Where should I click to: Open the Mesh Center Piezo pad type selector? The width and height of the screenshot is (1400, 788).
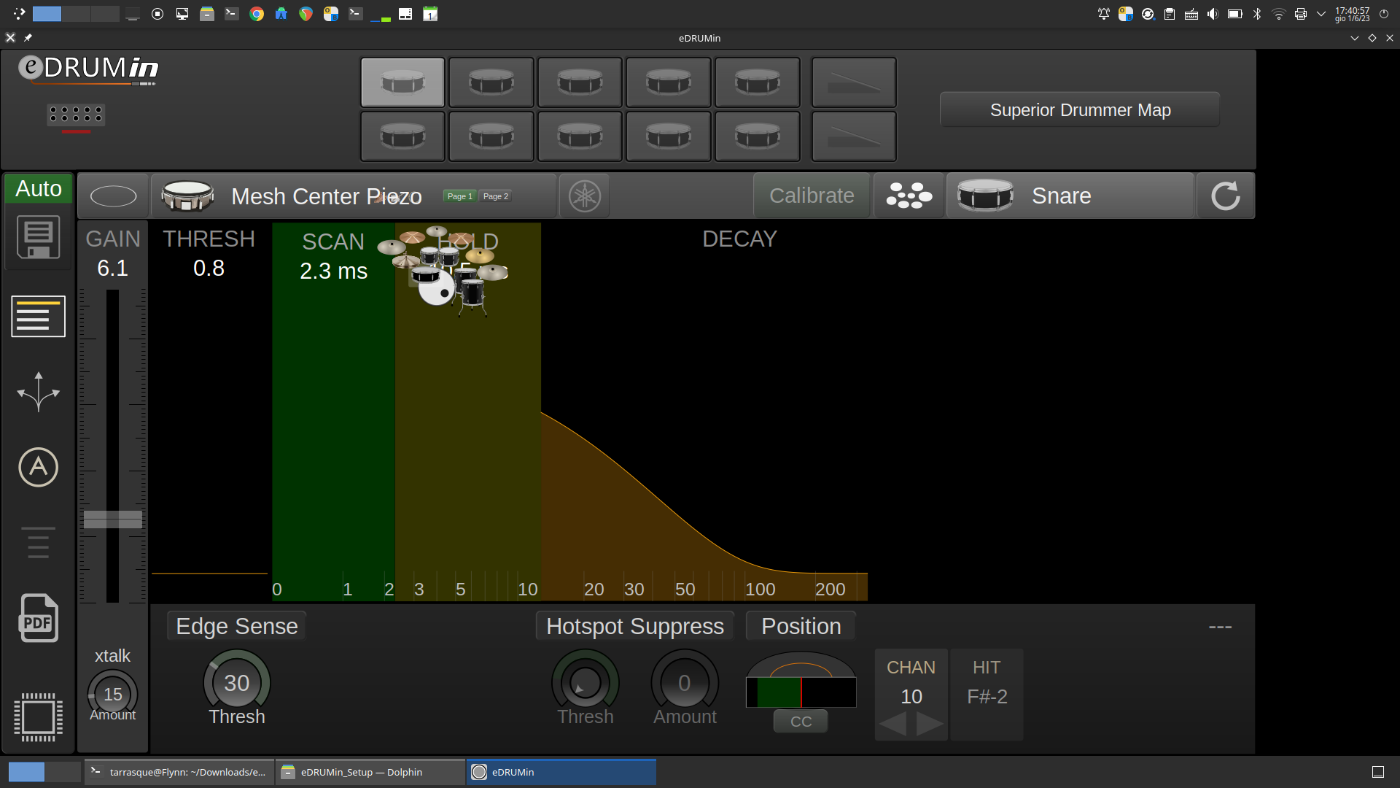[353, 196]
